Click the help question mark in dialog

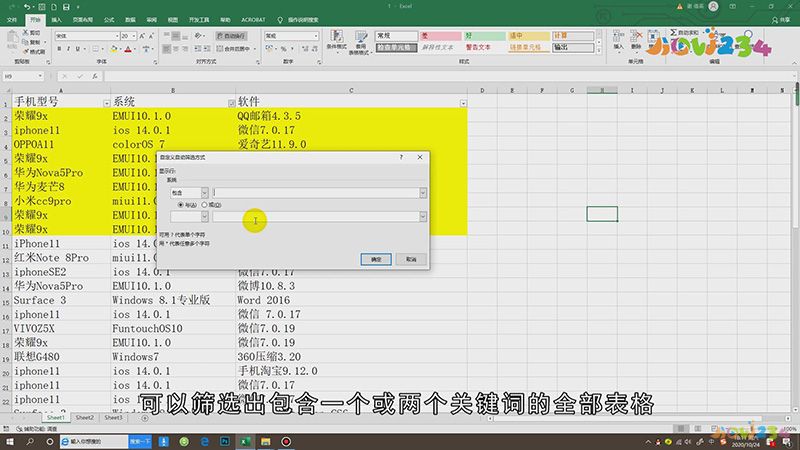pos(401,157)
